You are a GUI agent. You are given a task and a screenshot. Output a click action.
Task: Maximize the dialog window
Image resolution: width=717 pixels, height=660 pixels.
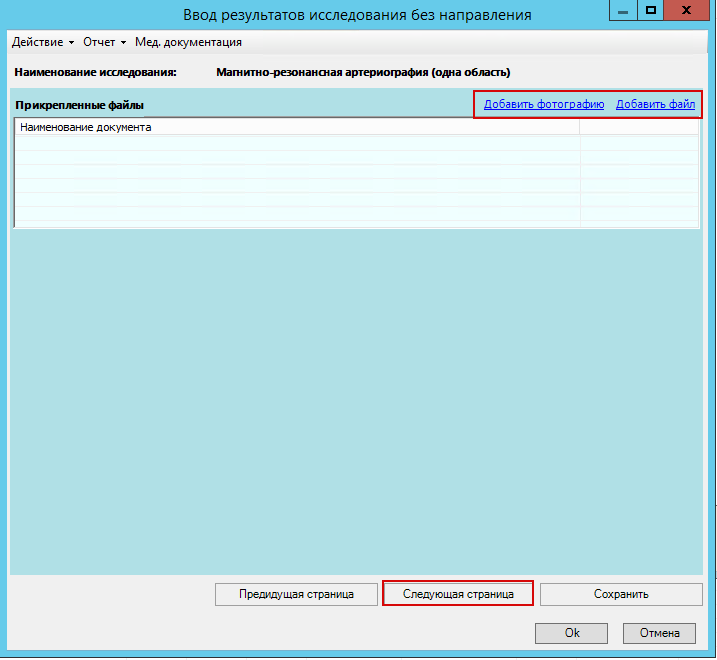point(650,11)
